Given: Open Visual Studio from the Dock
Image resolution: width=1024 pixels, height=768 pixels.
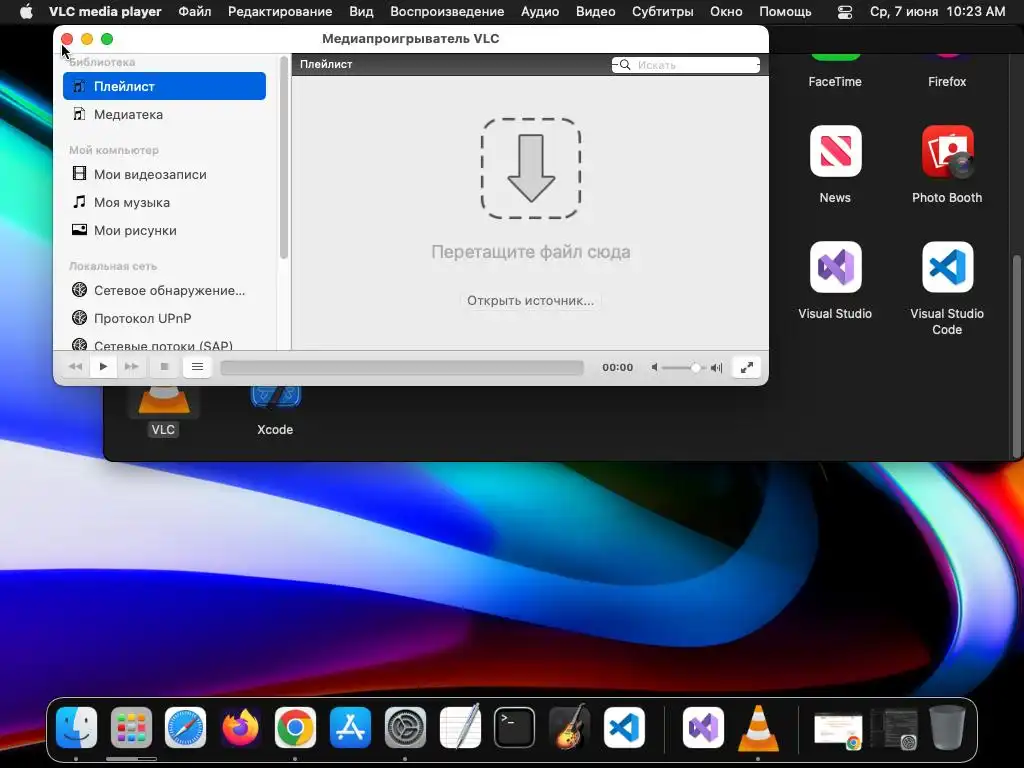Looking at the screenshot, I should pyautogui.click(x=703, y=728).
